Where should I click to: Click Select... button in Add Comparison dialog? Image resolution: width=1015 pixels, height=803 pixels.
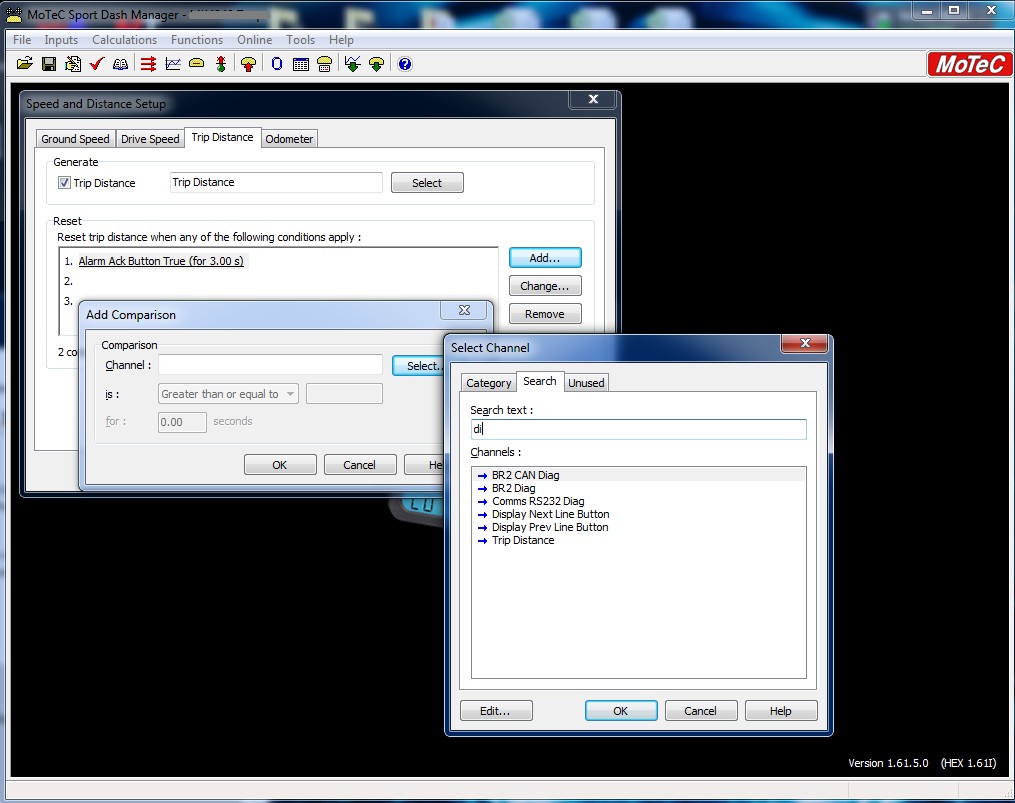tap(419, 366)
